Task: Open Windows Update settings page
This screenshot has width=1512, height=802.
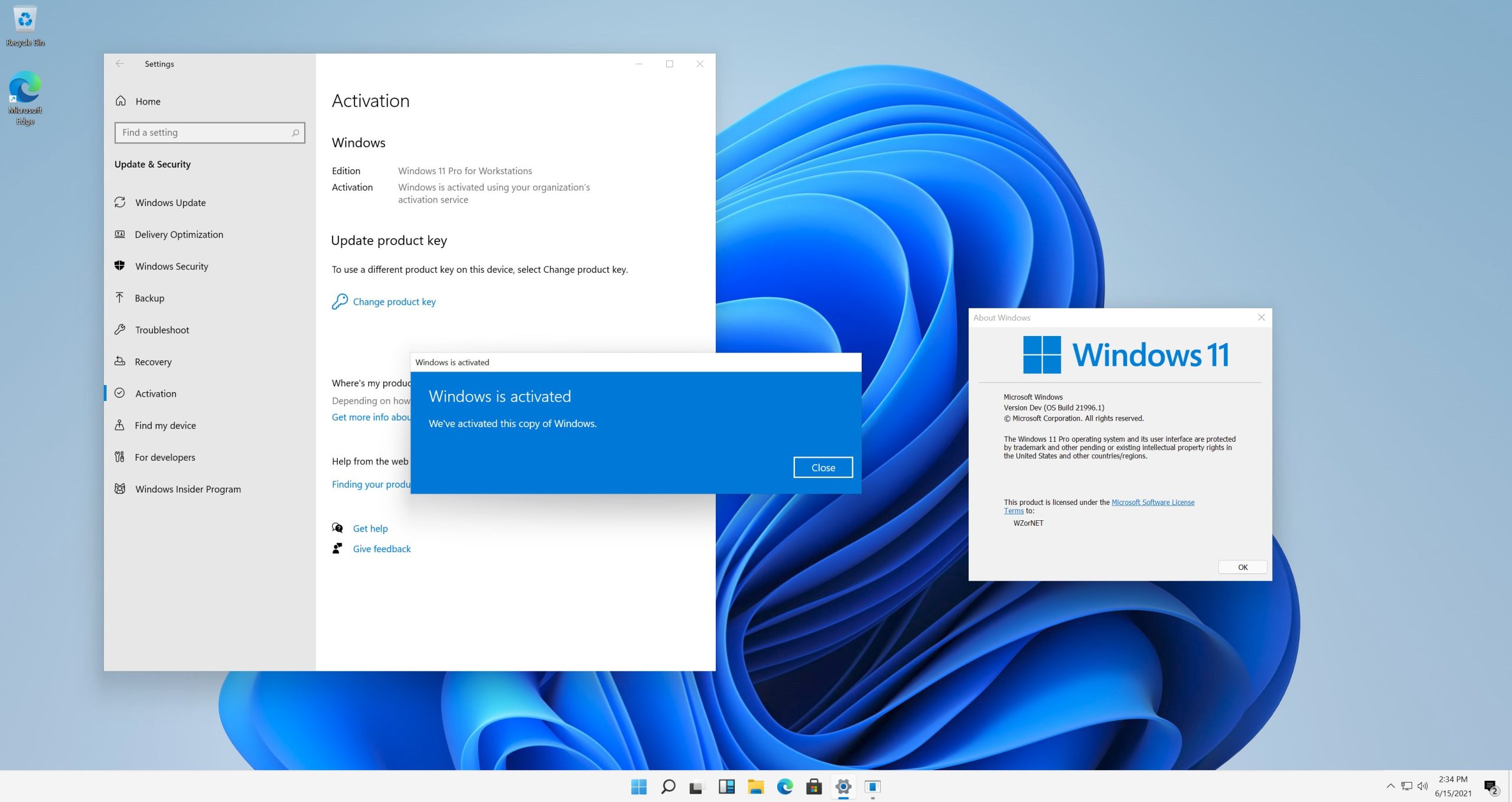Action: pyautogui.click(x=170, y=203)
